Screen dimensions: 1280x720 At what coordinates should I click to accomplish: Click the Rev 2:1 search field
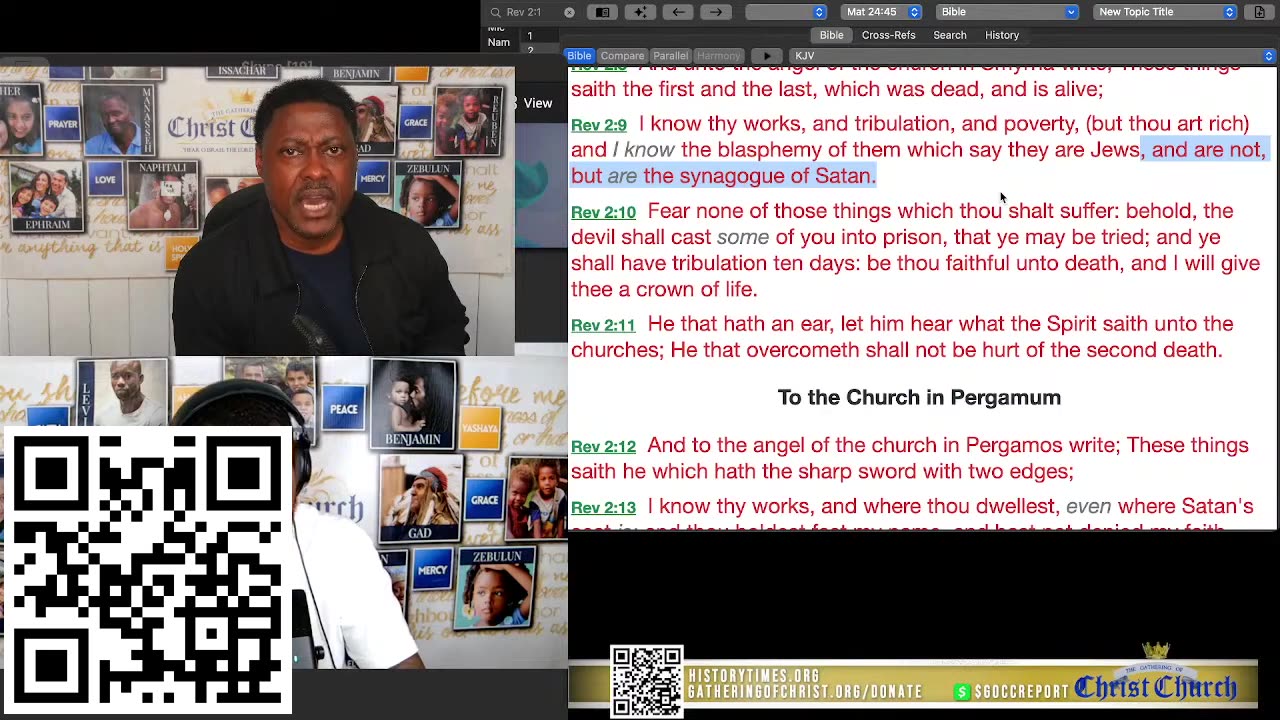coord(532,12)
